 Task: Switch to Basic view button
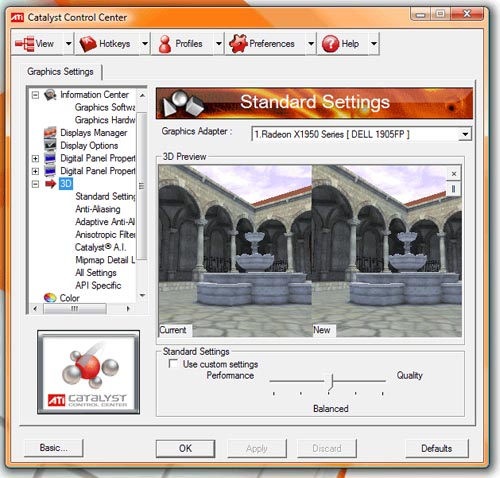coord(54,448)
